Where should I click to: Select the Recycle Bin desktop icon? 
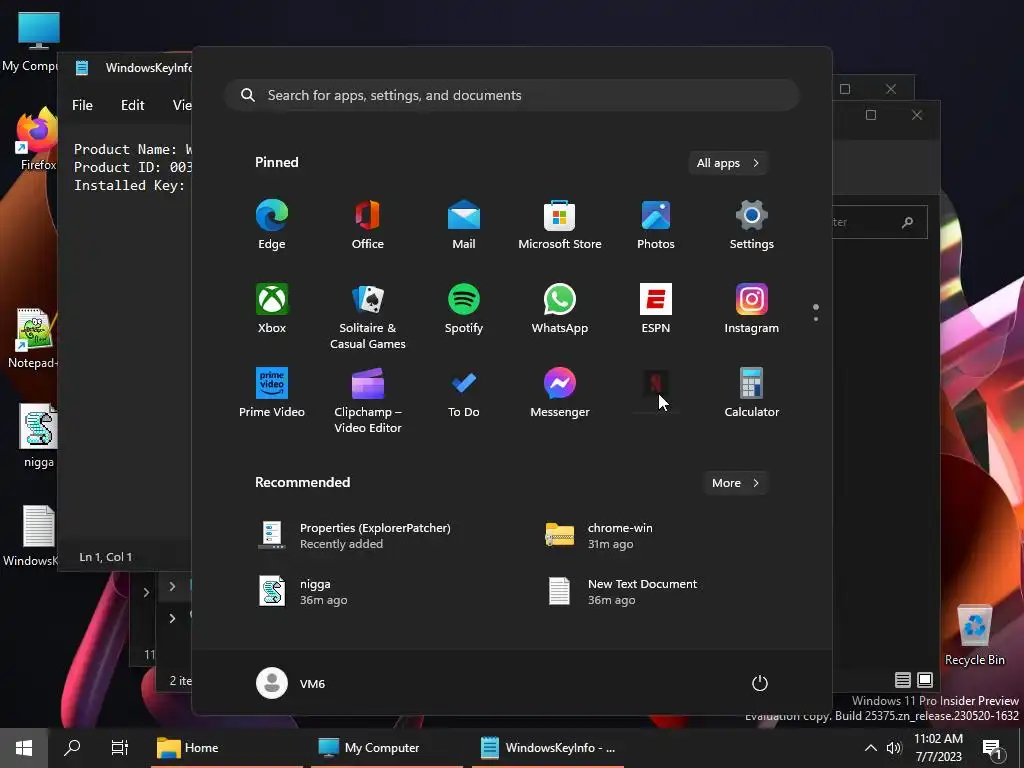tap(974, 635)
